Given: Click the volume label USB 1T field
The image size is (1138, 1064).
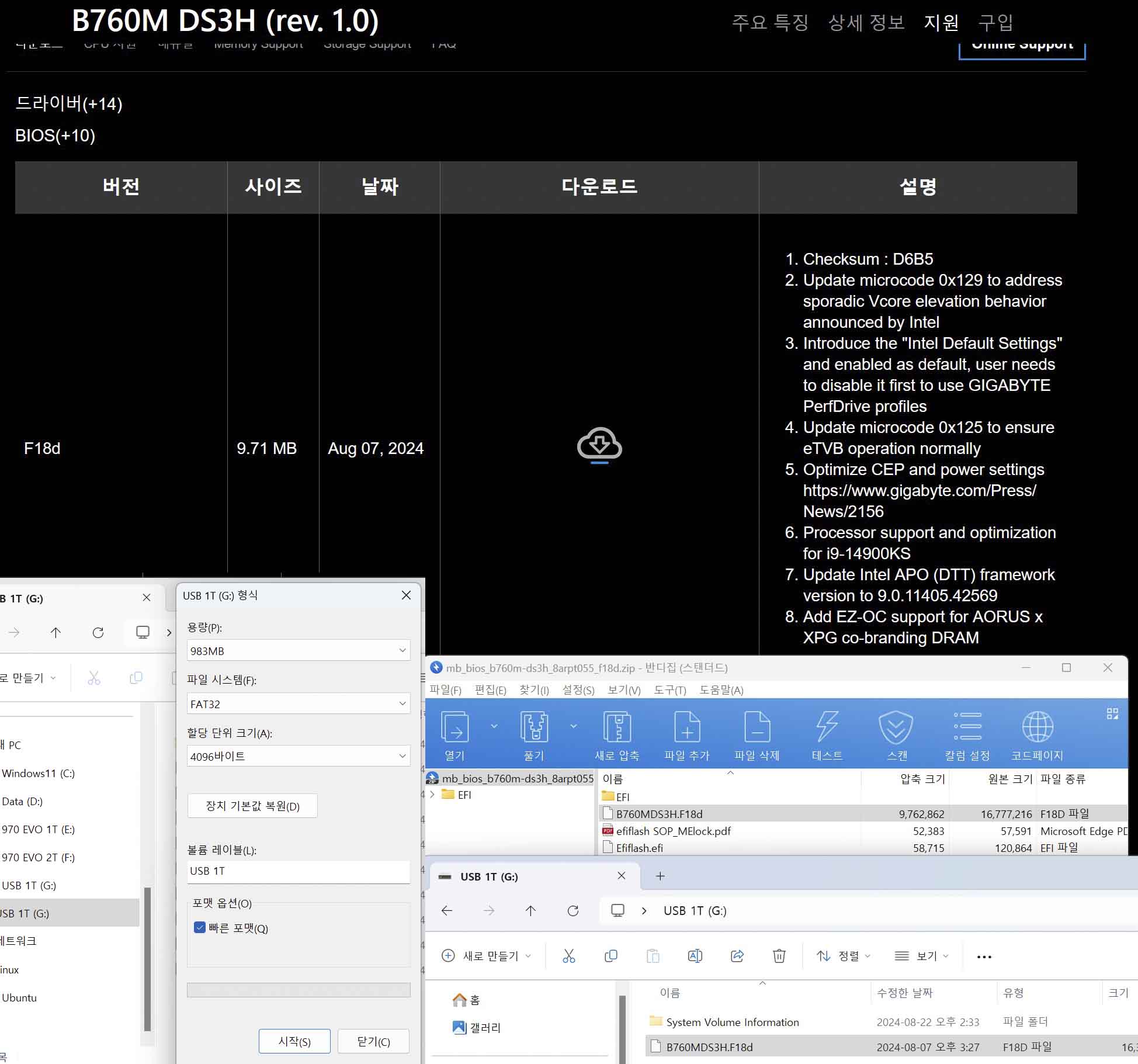Looking at the screenshot, I should pos(299,871).
